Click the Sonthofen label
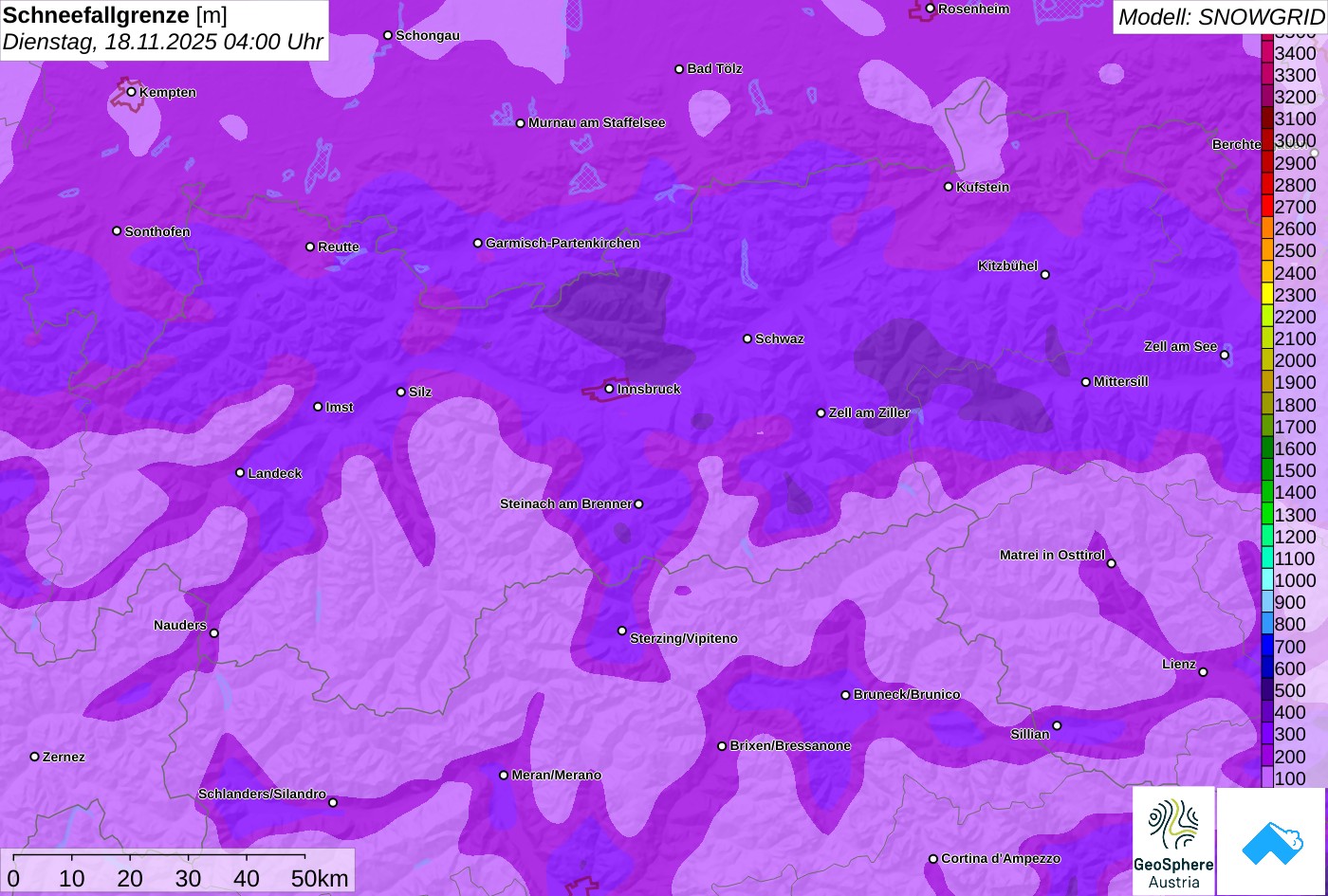The height and width of the screenshot is (896, 1328). pyautogui.click(x=157, y=231)
